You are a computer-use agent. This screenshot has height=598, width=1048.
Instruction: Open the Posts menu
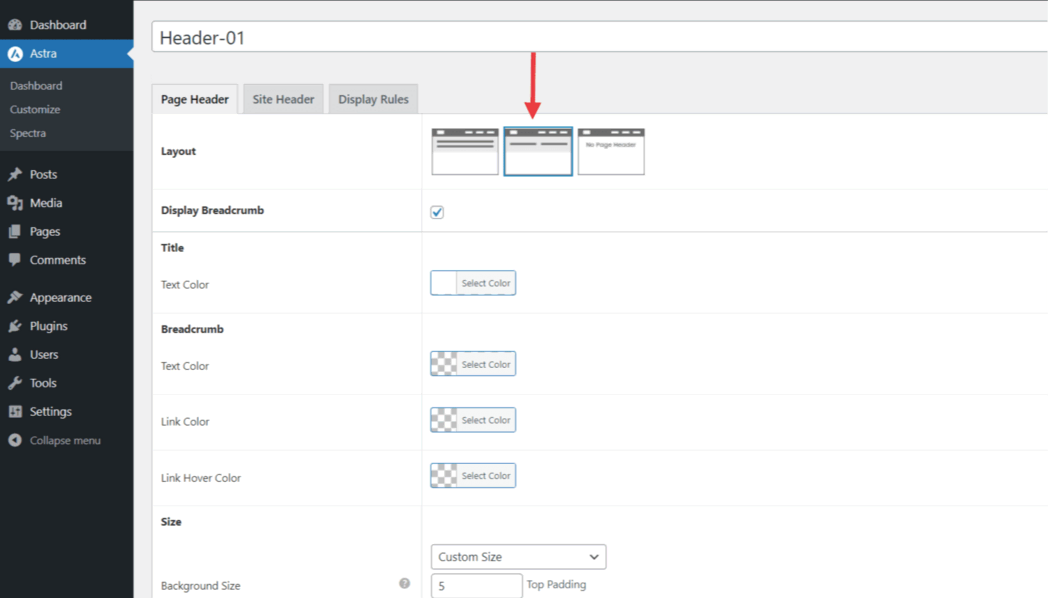[x=67, y=174]
